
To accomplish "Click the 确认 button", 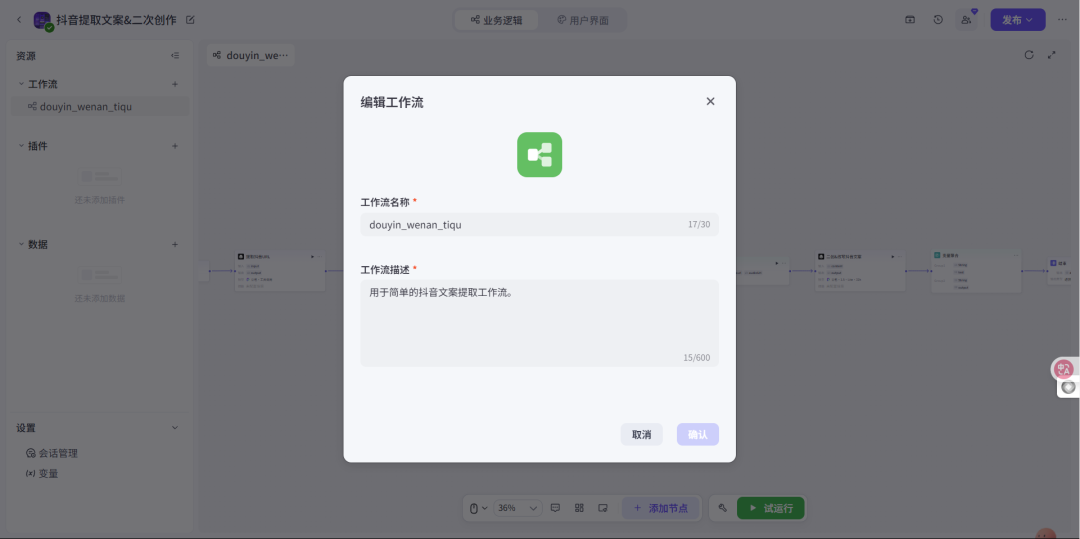I will 698,434.
